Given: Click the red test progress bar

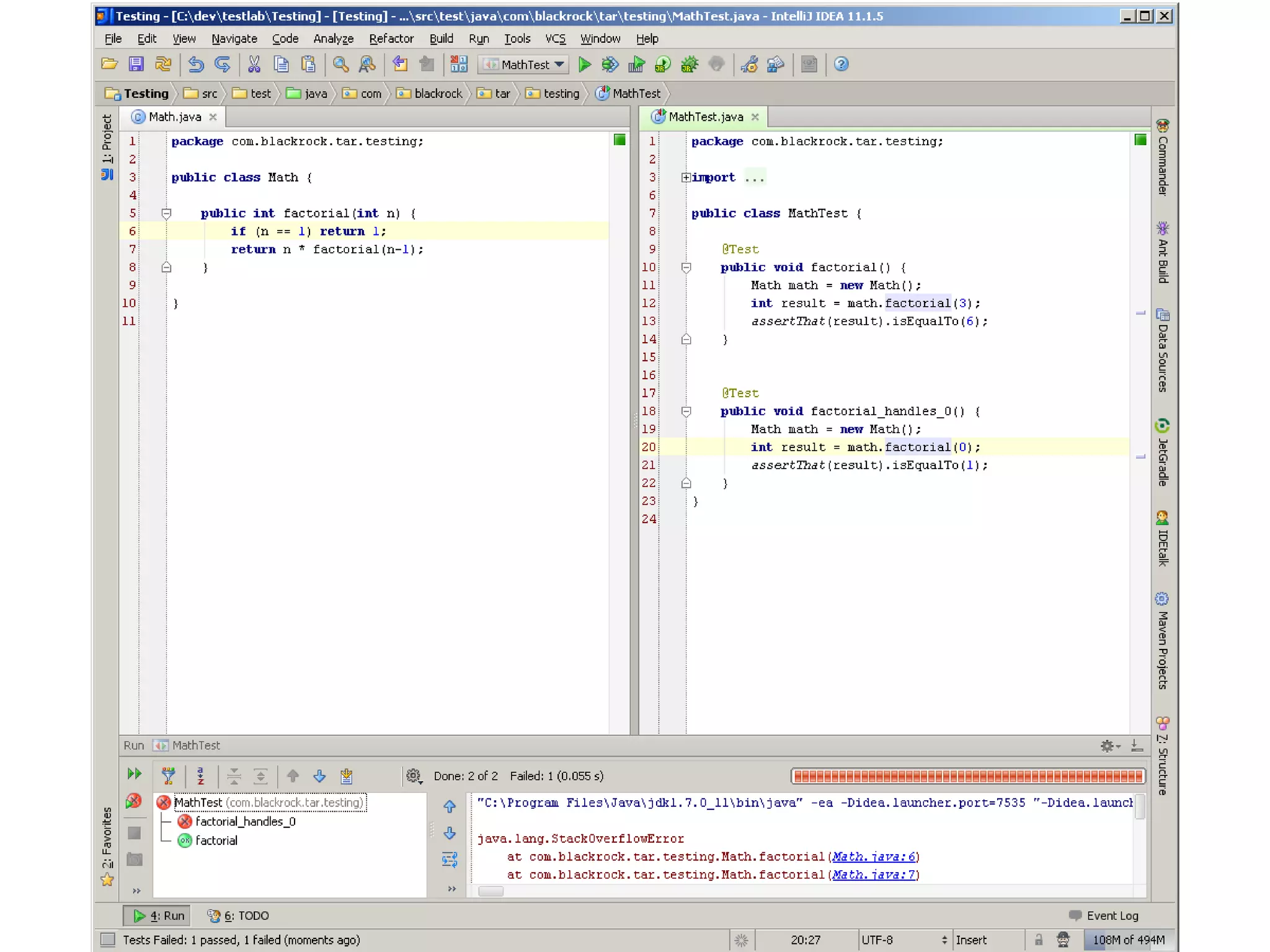Looking at the screenshot, I should [x=967, y=776].
